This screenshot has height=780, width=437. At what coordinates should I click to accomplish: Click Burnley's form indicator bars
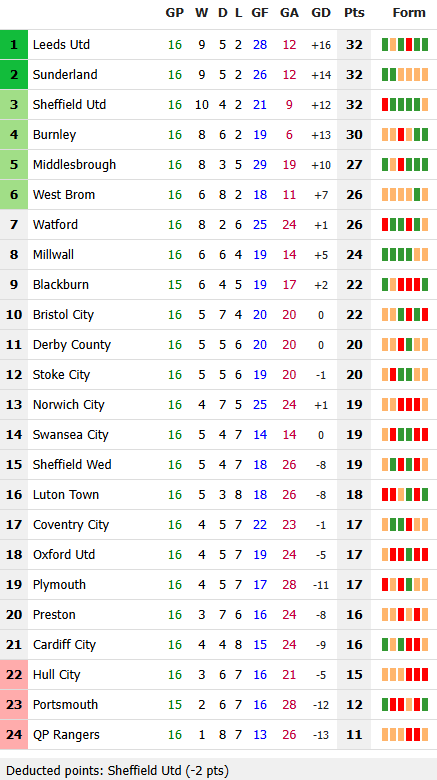coord(405,135)
